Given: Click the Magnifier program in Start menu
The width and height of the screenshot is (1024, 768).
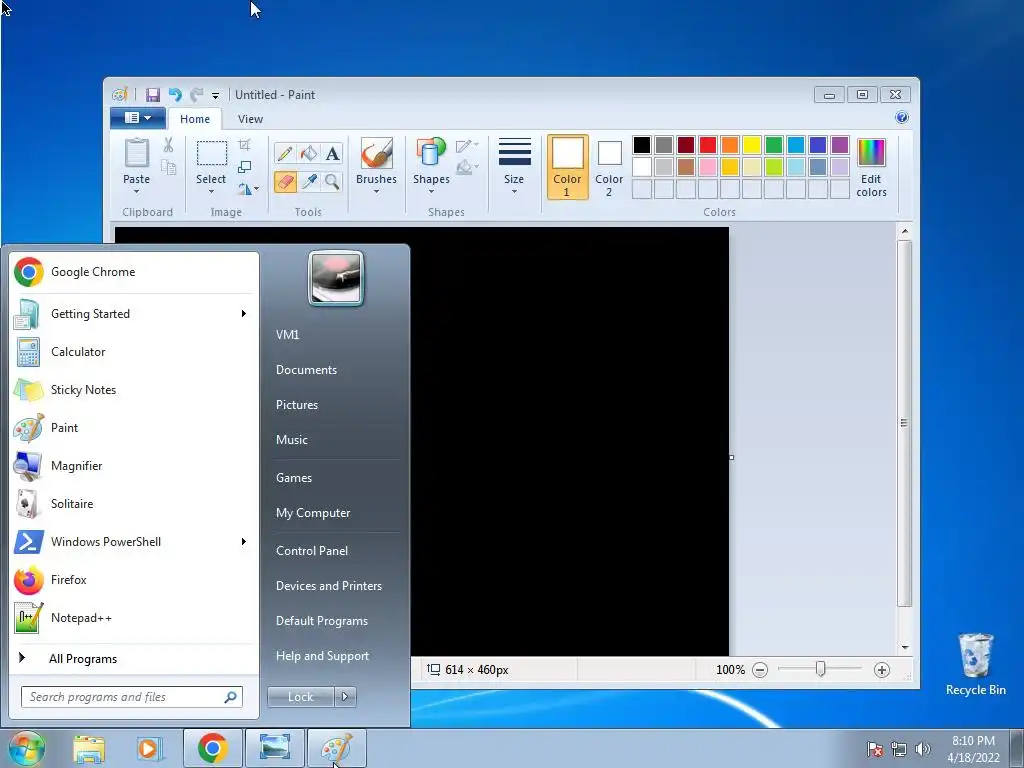Looking at the screenshot, I should click(x=134, y=466).
